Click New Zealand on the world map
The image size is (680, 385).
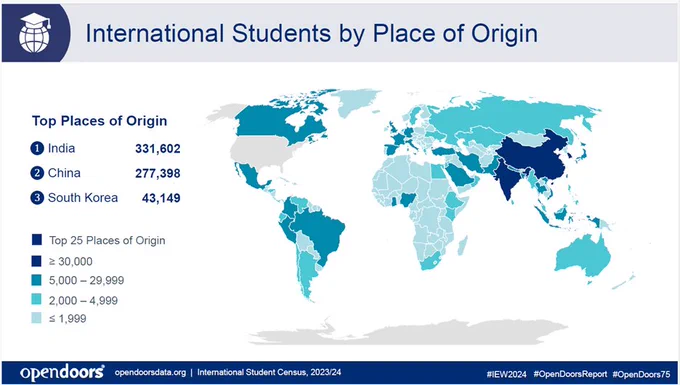[x=624, y=282]
